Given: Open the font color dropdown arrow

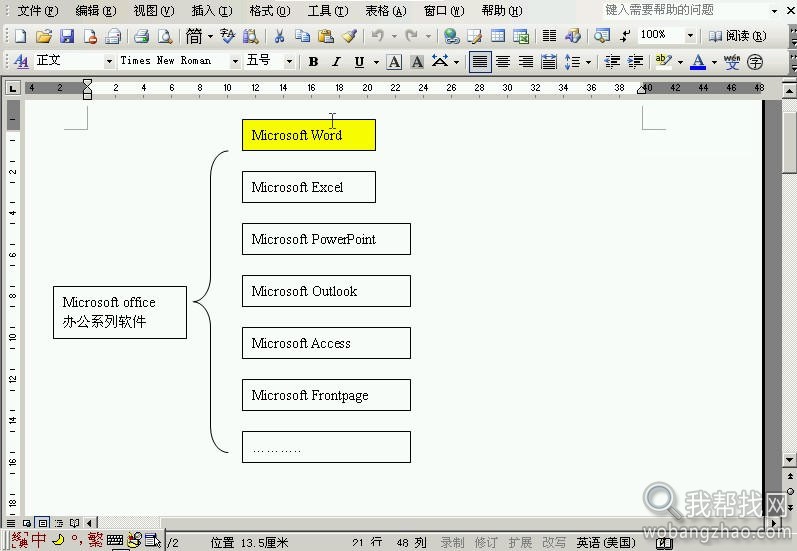Looking at the screenshot, I should click(x=714, y=62).
